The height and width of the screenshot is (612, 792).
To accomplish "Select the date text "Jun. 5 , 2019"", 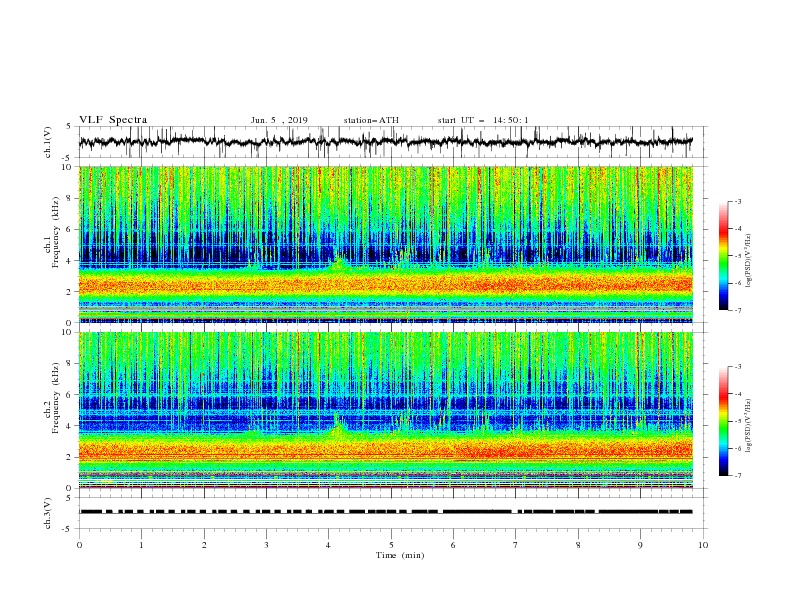I will [x=279, y=120].
